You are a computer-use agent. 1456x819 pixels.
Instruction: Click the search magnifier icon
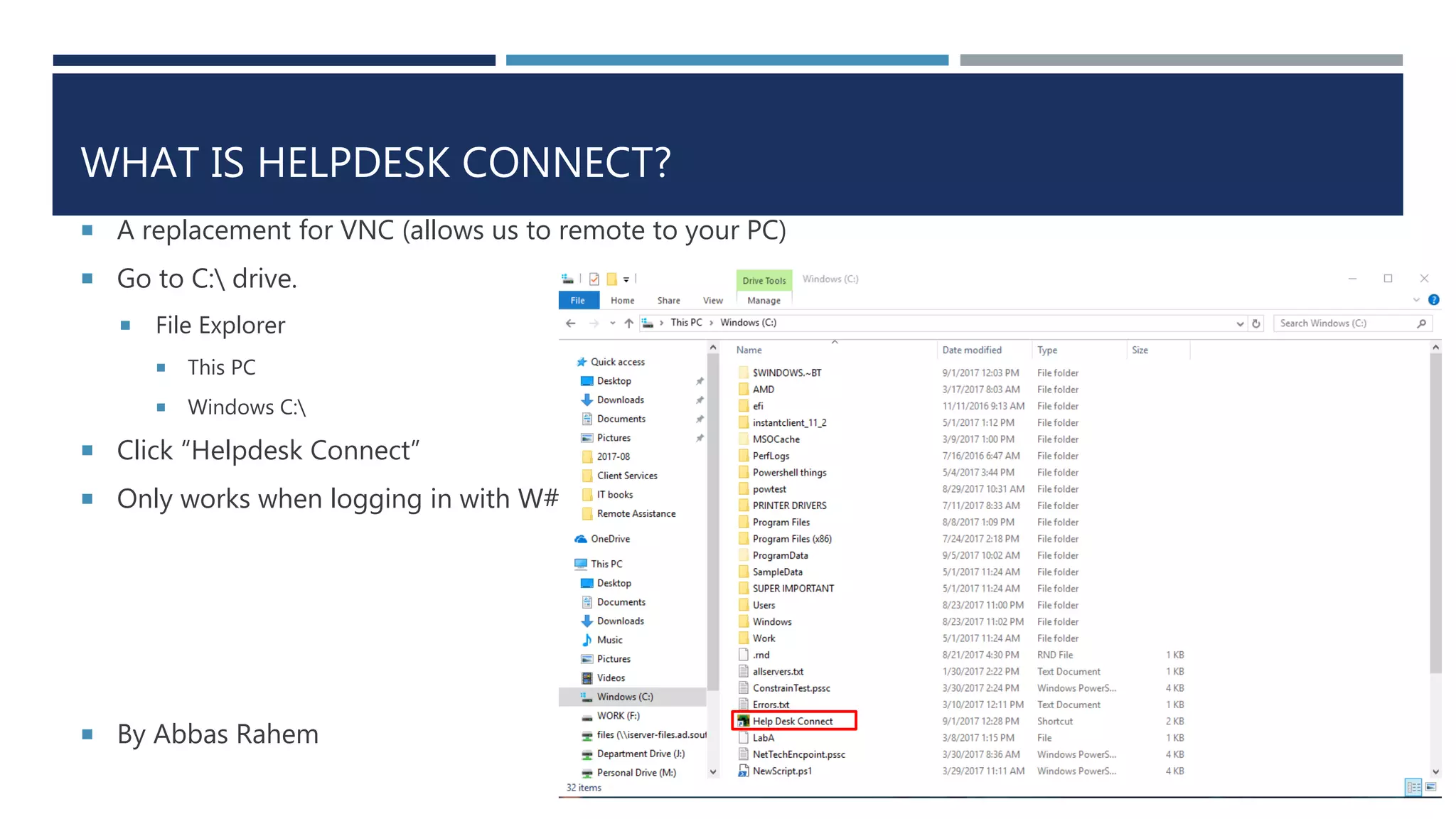[x=1421, y=323]
